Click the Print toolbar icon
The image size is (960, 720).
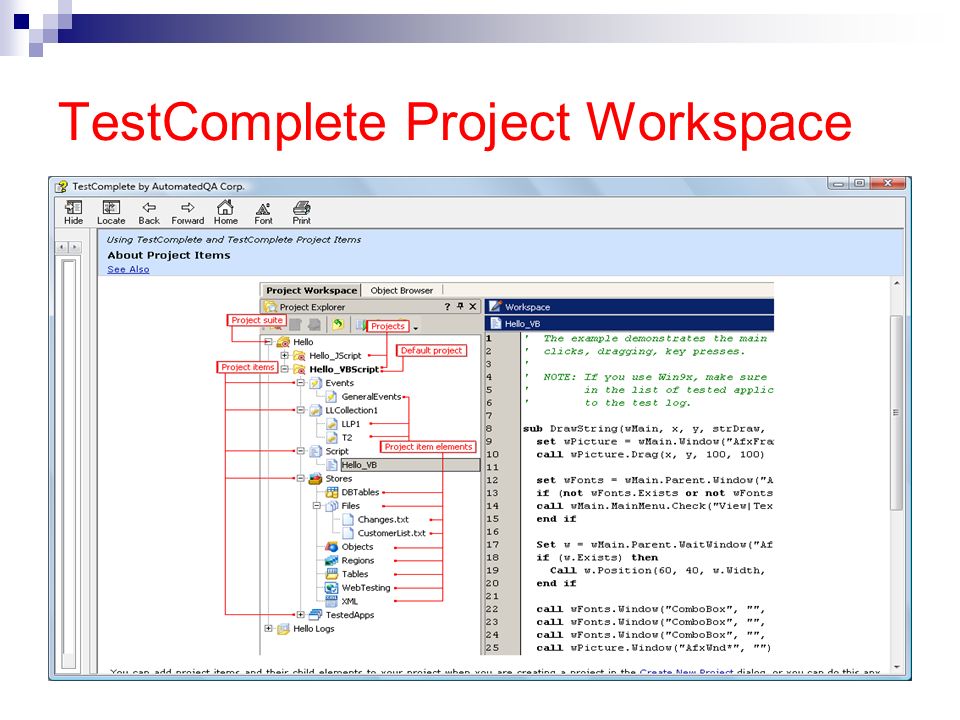[x=301, y=208]
